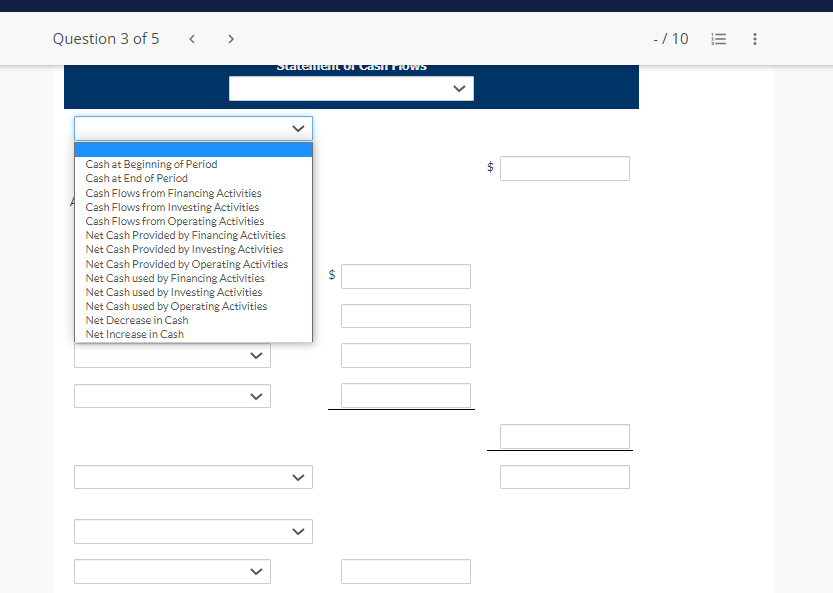Choose Net Cash used by Operating Activities
Screen dimensions: 833x593
click(176, 306)
